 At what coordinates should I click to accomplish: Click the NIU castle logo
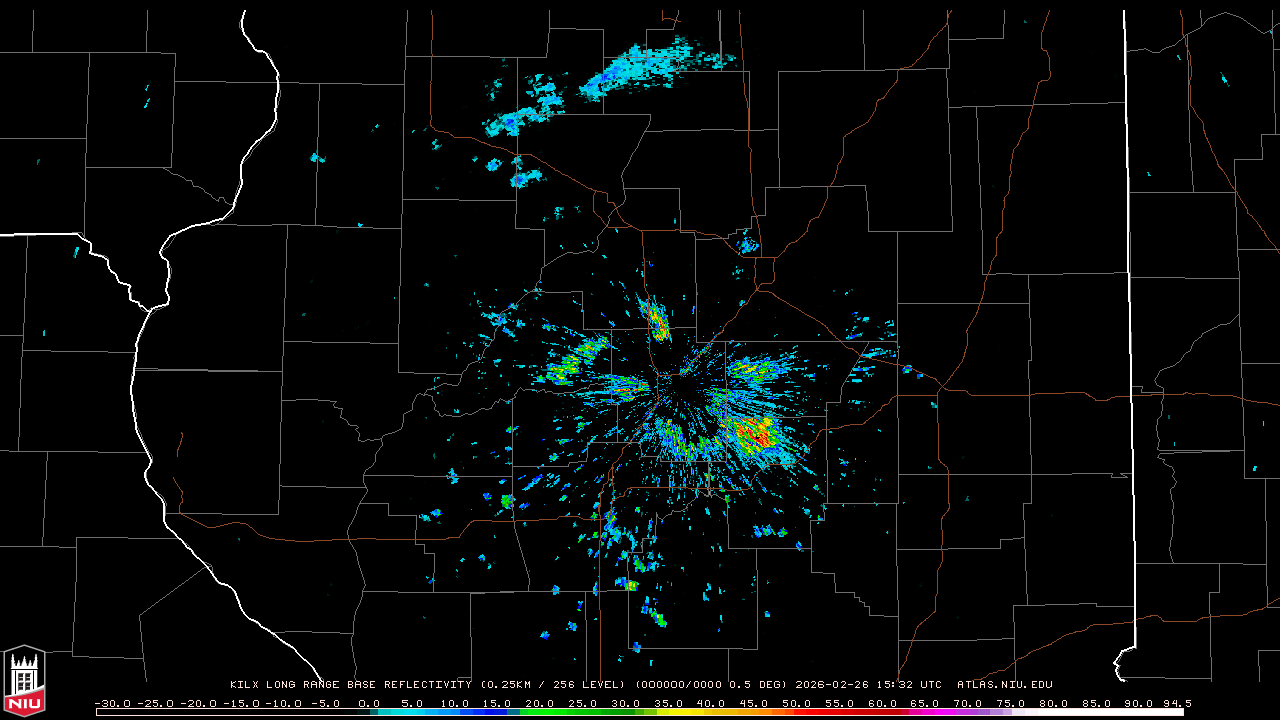pos(24,680)
